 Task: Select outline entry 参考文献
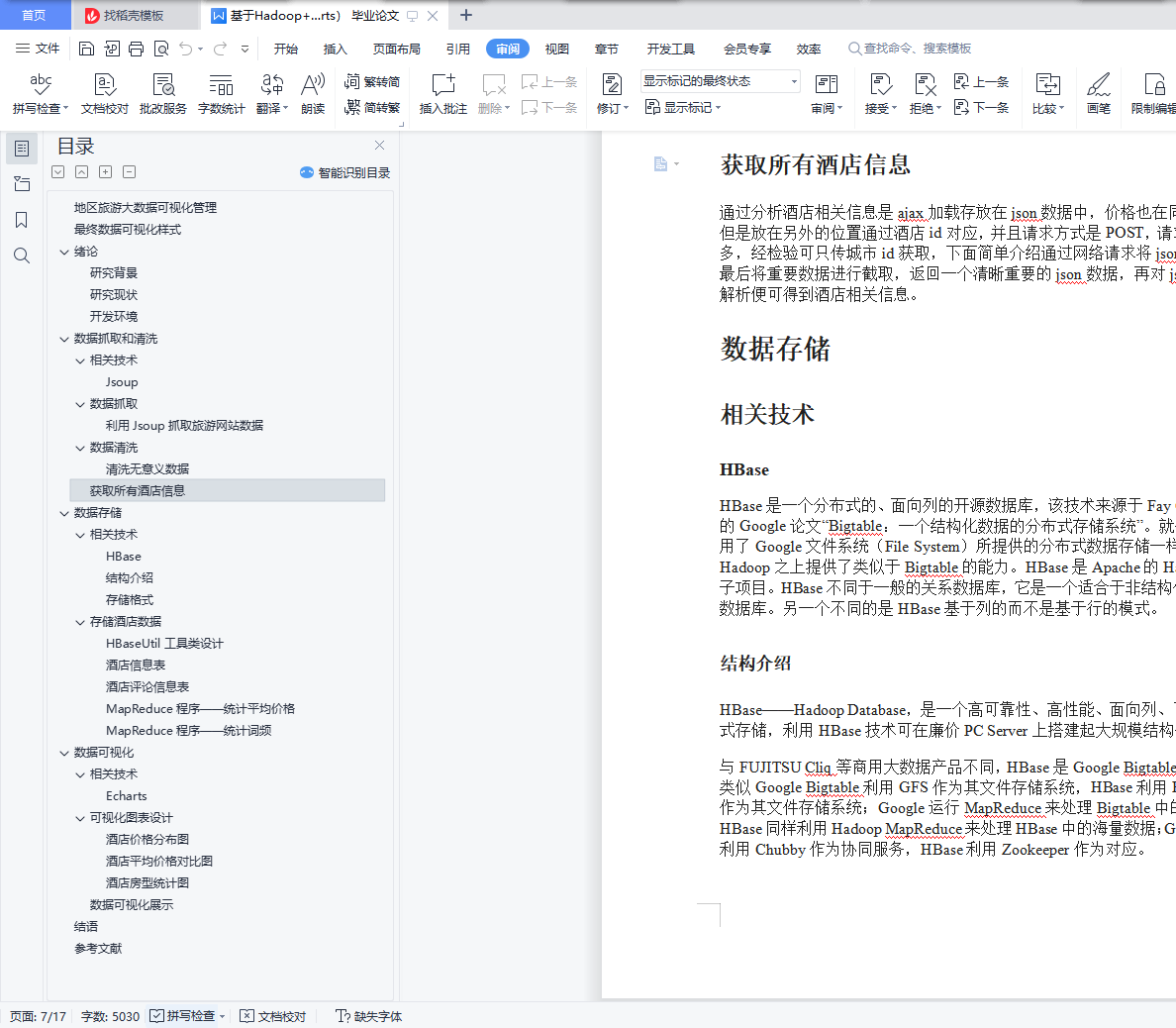(97, 949)
